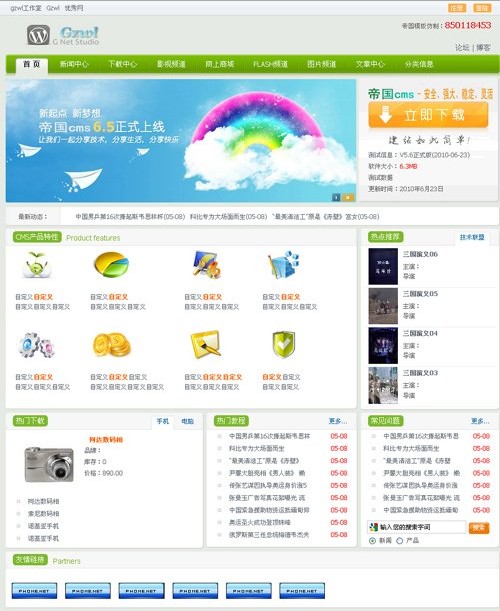Click the last PHOME.NET partner banner

[302, 591]
